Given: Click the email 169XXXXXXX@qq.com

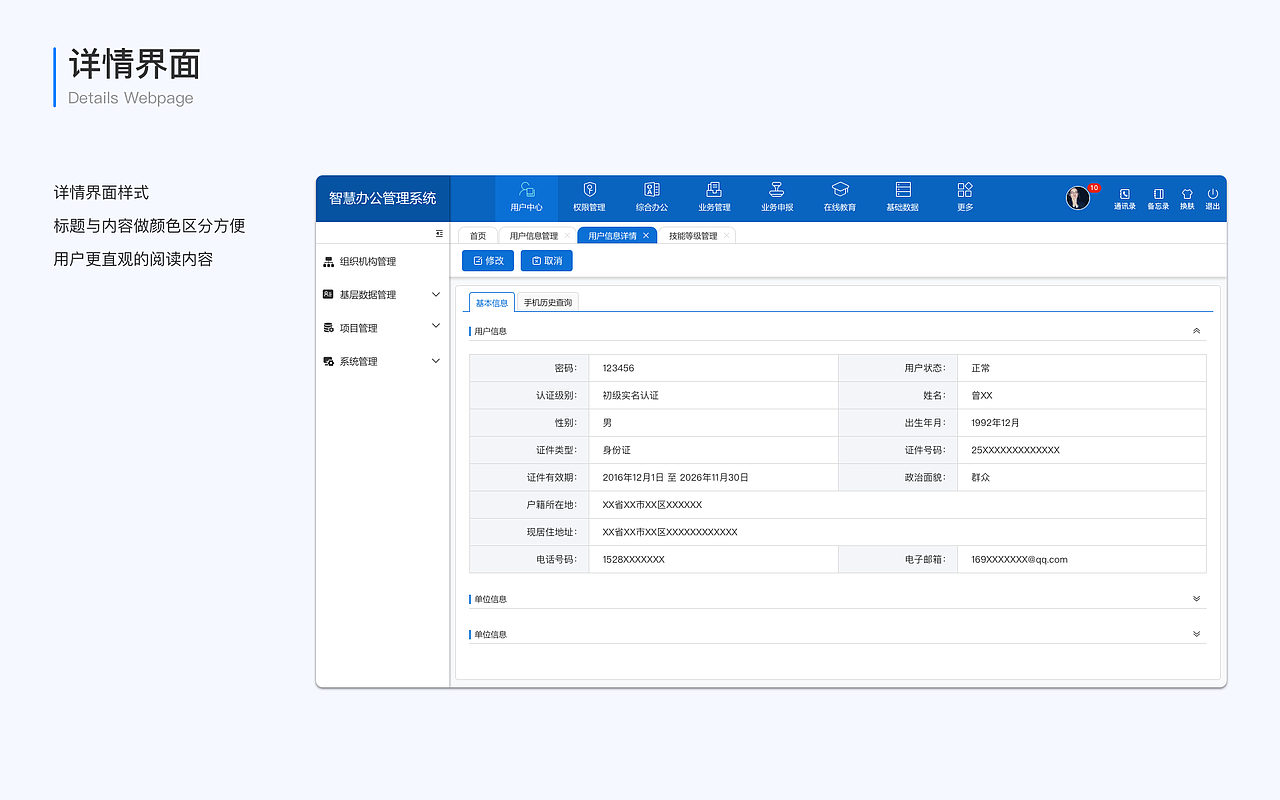Looking at the screenshot, I should click(x=1019, y=559).
